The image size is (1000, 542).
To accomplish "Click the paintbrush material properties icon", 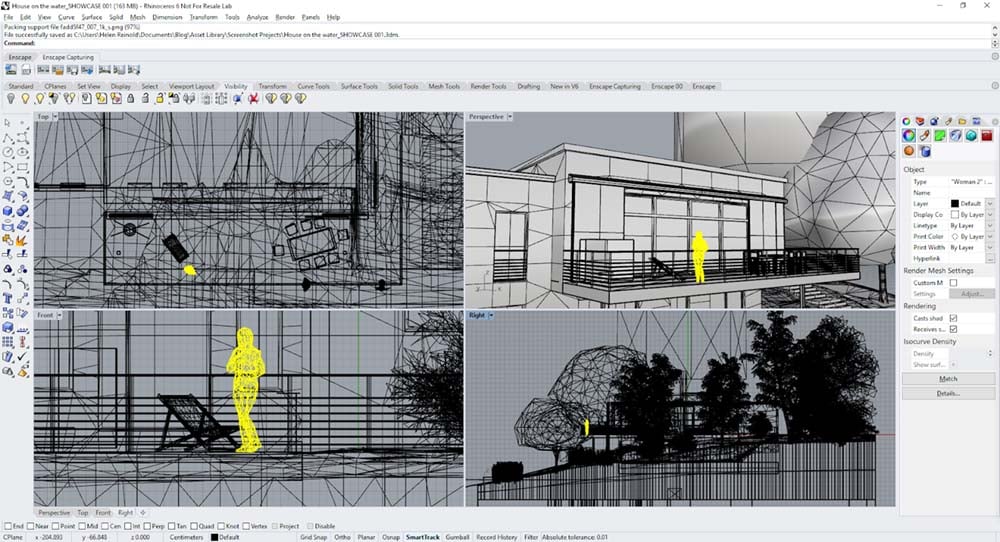I will coord(925,136).
